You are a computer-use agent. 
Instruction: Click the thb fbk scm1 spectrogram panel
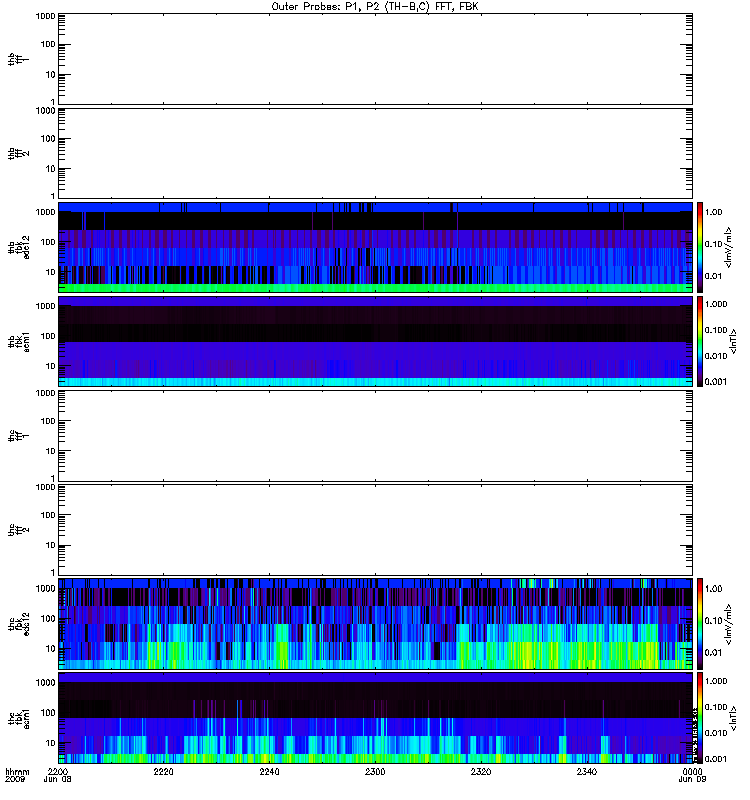pos(375,341)
